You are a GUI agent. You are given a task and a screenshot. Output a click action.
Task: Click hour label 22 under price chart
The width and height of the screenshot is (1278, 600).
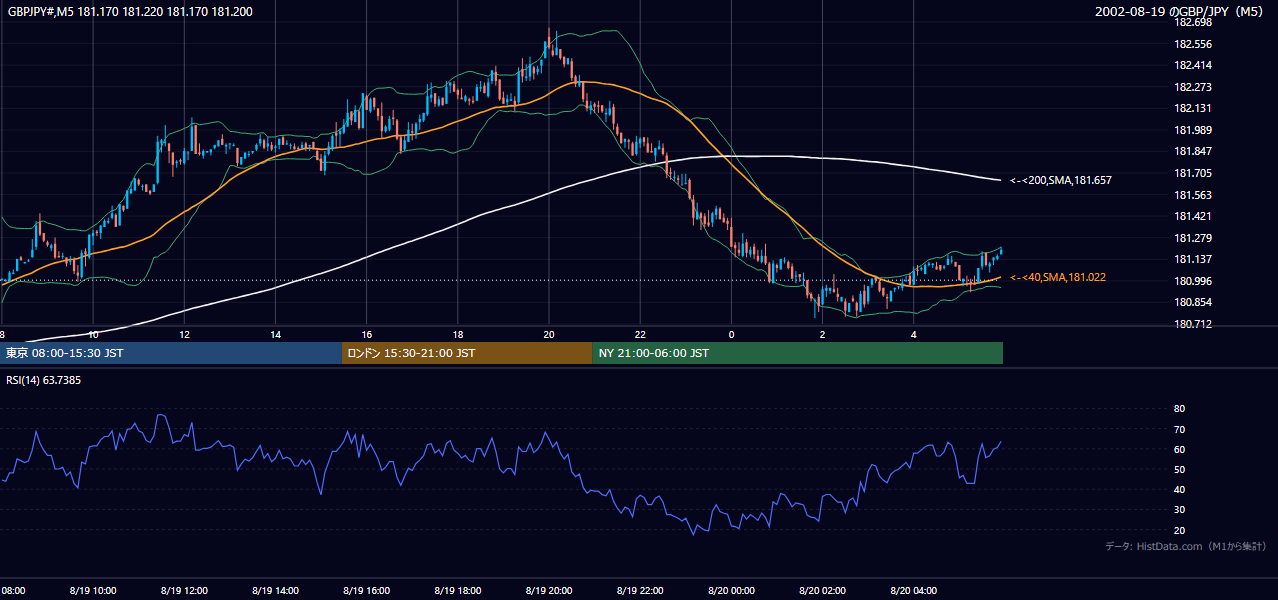point(640,334)
